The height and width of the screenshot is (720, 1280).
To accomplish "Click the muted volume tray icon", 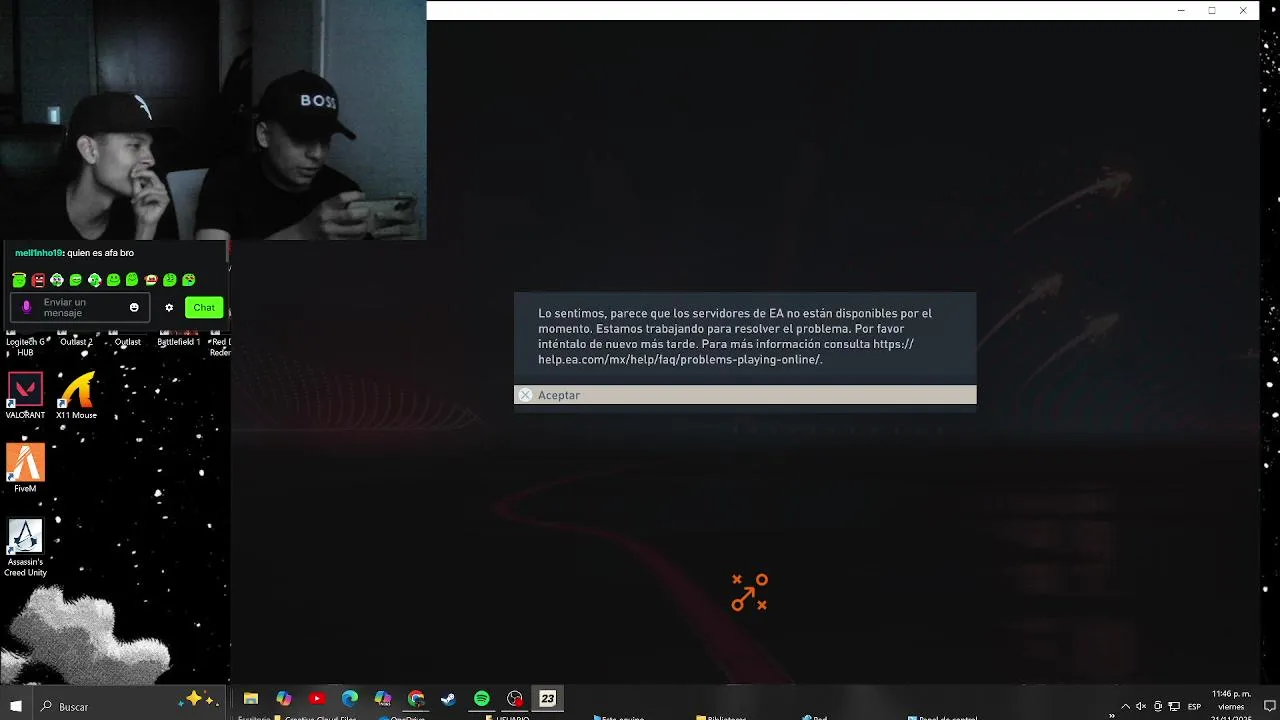I will [x=1141, y=706].
